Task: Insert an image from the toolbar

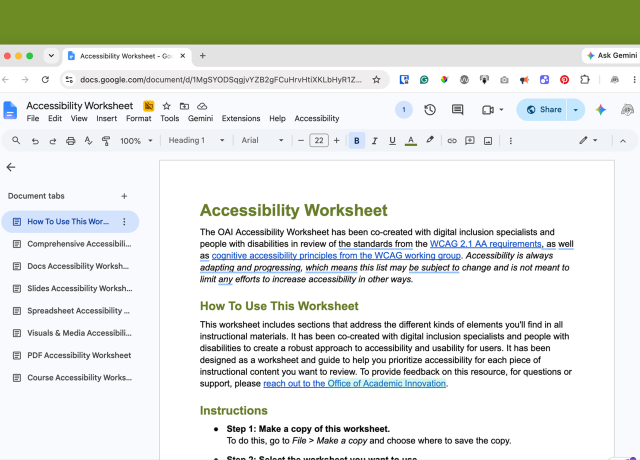Action: click(x=488, y=141)
